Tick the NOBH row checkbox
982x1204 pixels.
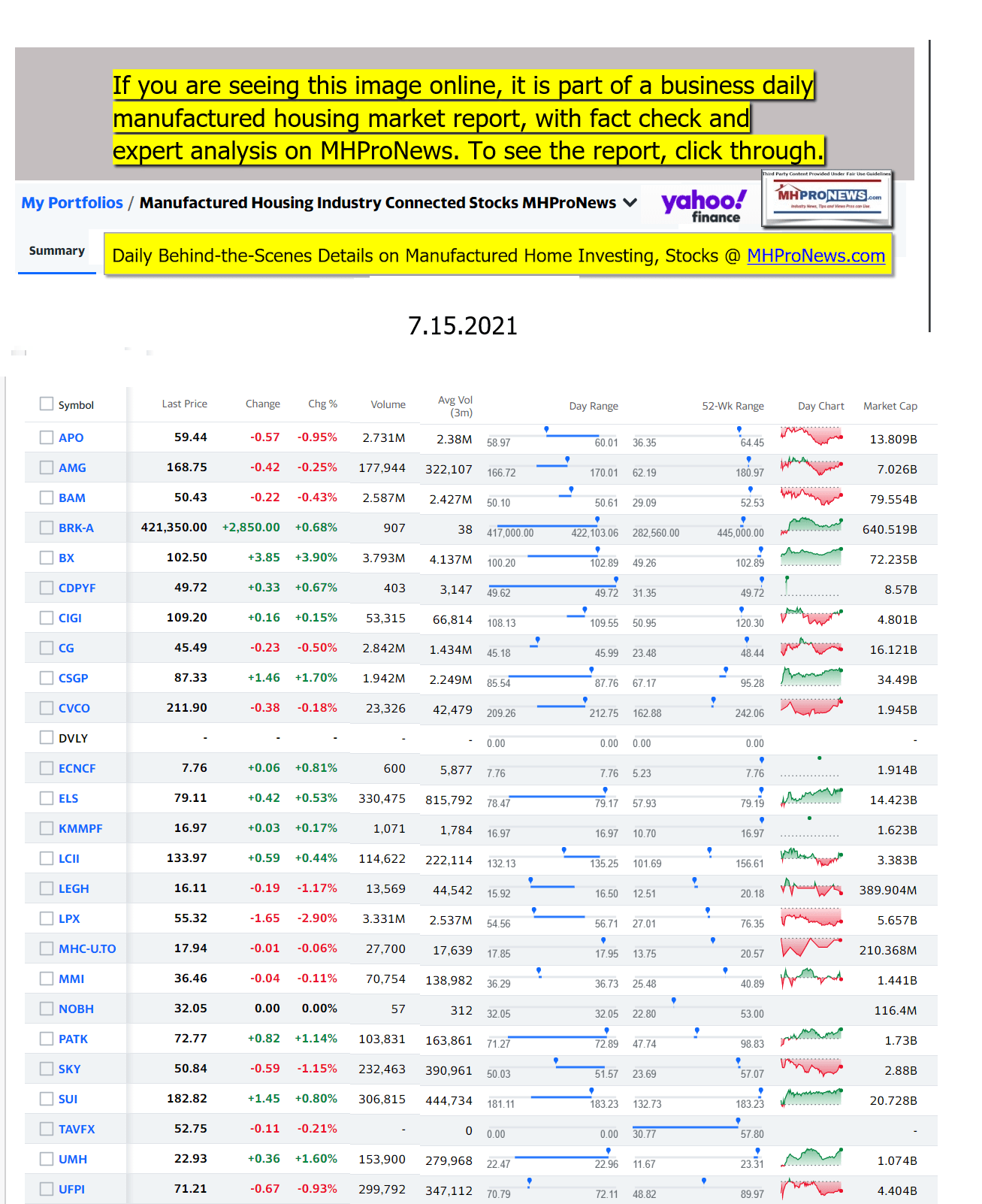(x=47, y=1009)
